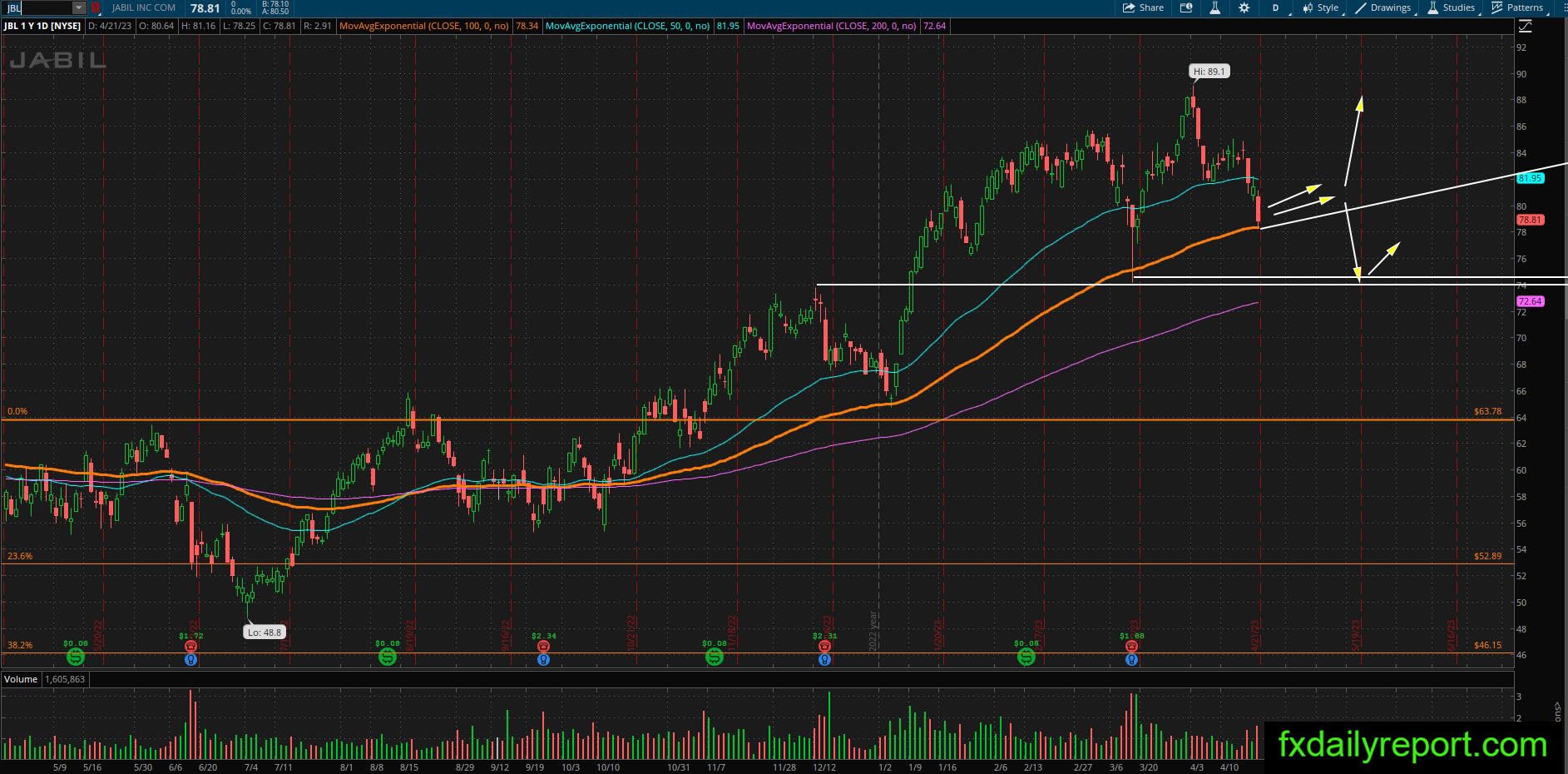
Task: Click the Hi: 89.1 price bubble
Action: (x=1209, y=72)
